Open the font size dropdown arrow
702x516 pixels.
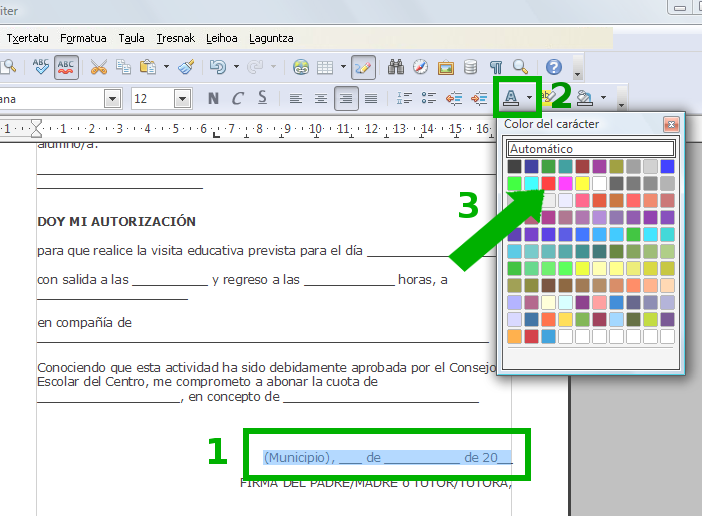coord(182,98)
